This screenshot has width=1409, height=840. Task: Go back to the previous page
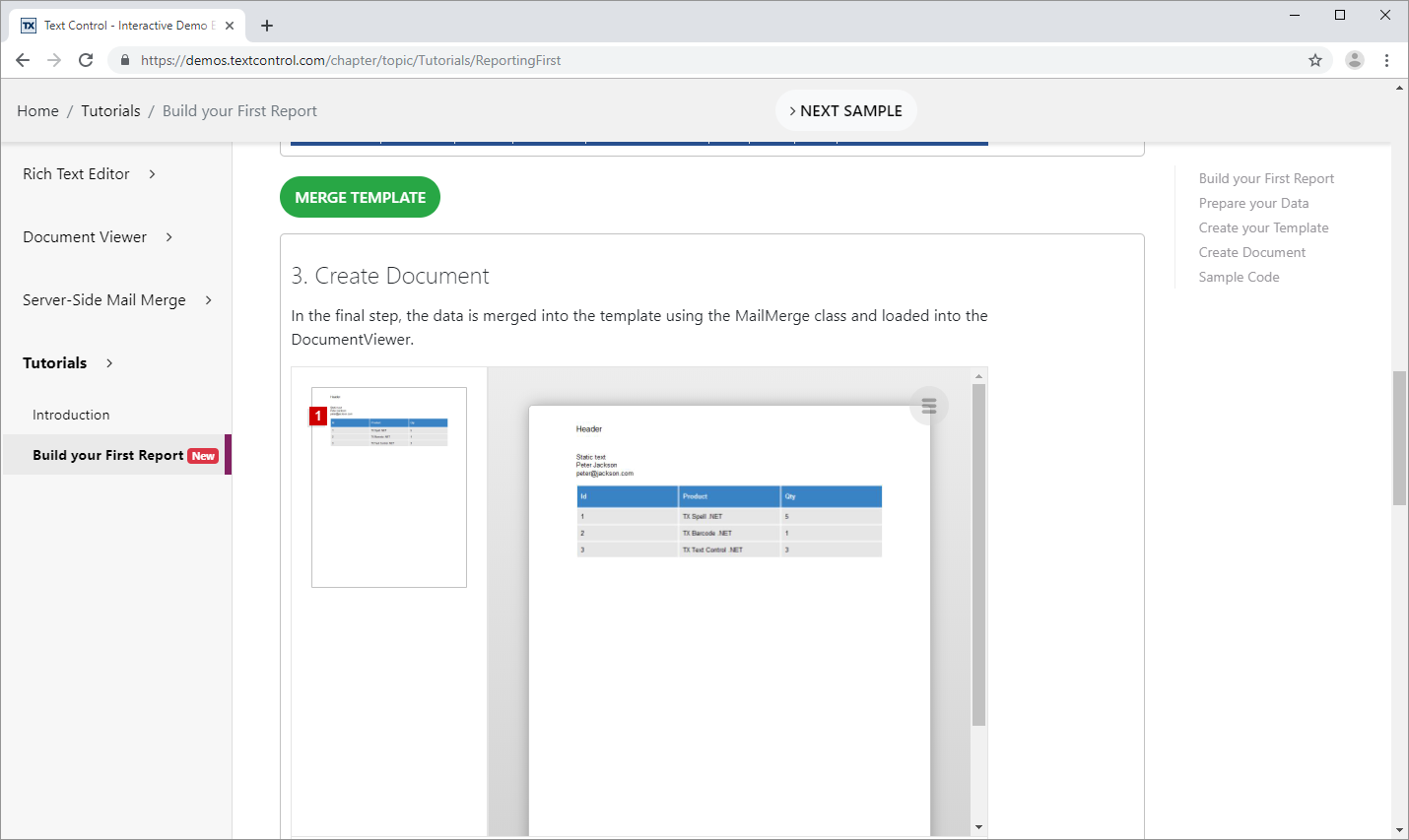point(23,60)
